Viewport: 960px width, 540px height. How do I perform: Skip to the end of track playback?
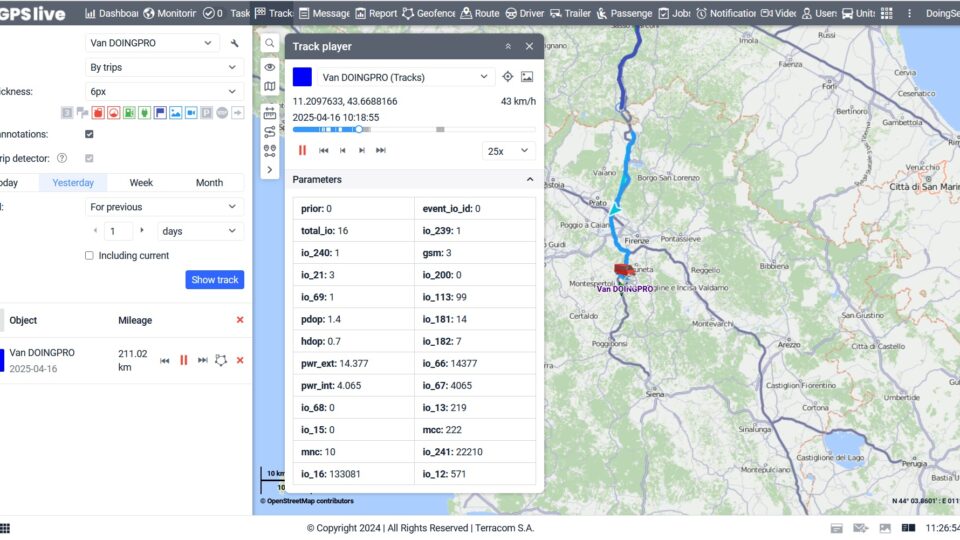[380, 150]
